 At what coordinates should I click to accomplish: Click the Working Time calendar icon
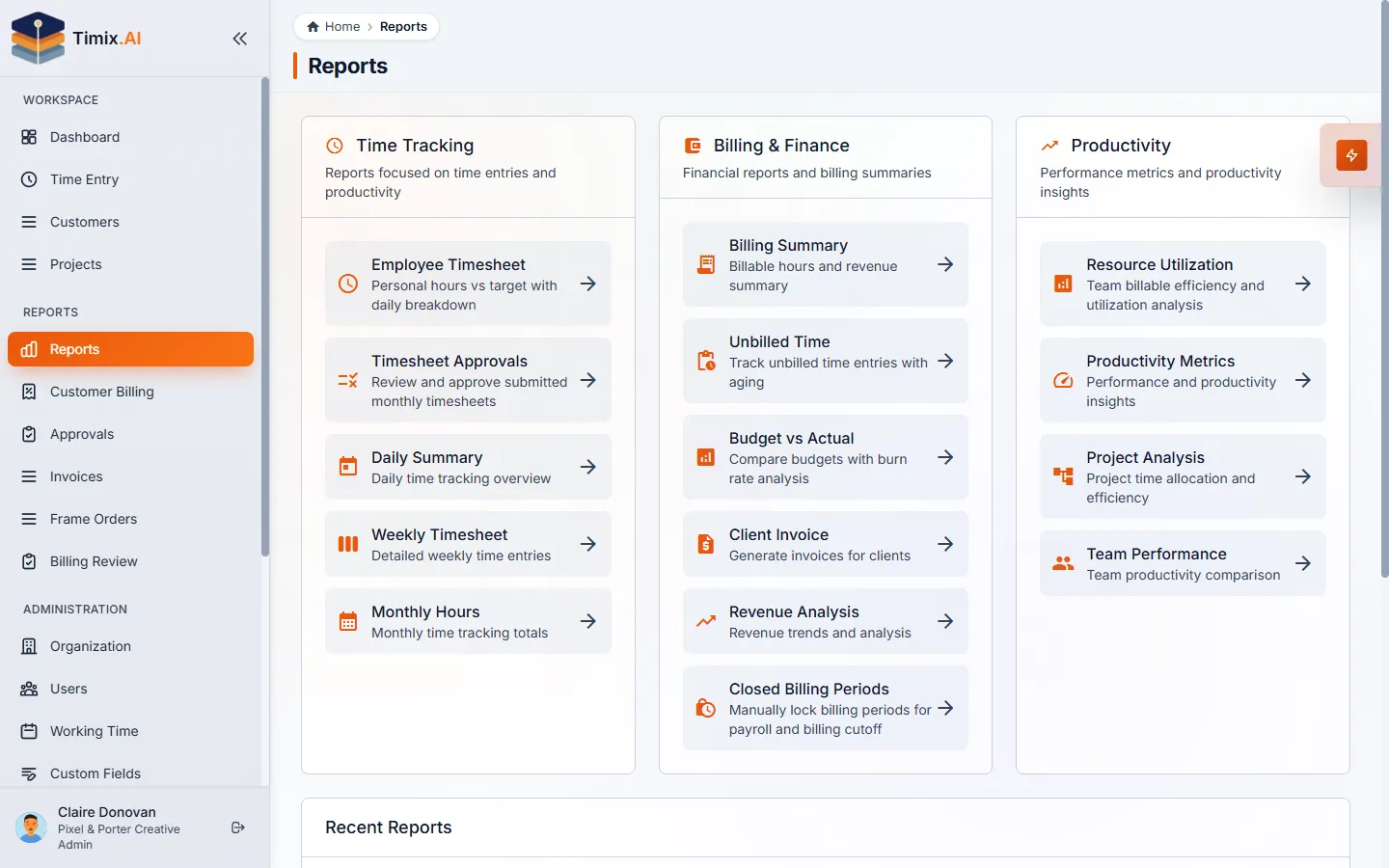tap(29, 731)
